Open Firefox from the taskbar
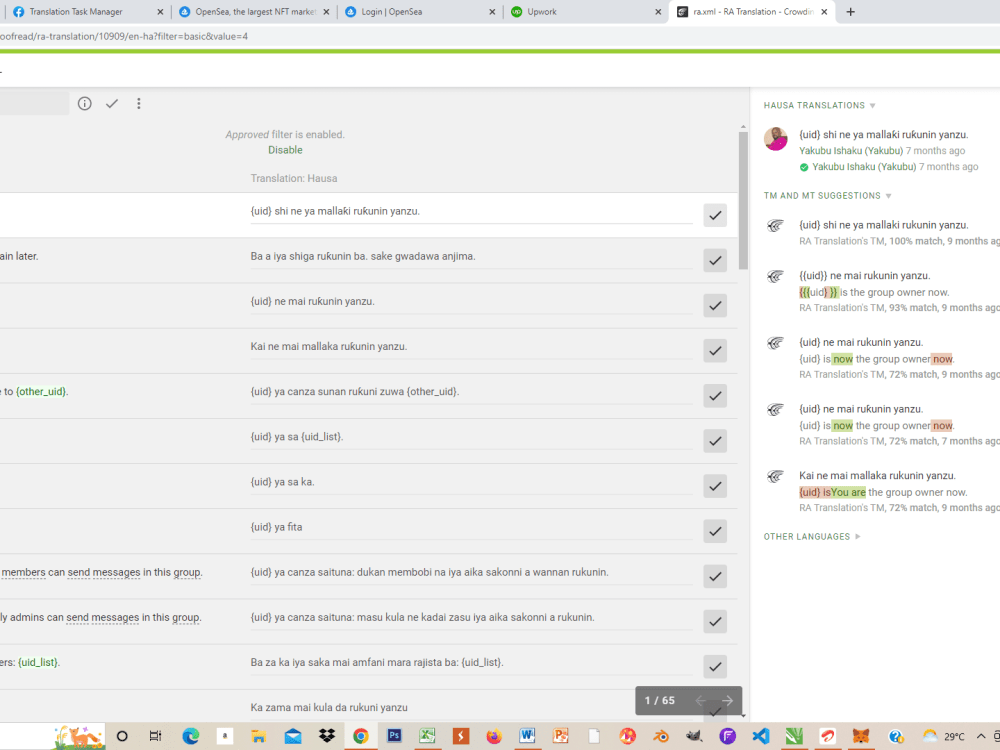 [494, 736]
